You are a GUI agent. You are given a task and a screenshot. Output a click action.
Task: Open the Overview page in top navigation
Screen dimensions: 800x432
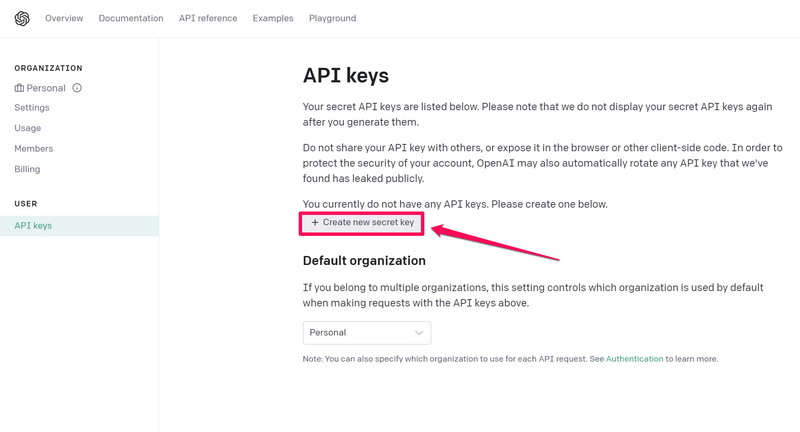pos(64,18)
